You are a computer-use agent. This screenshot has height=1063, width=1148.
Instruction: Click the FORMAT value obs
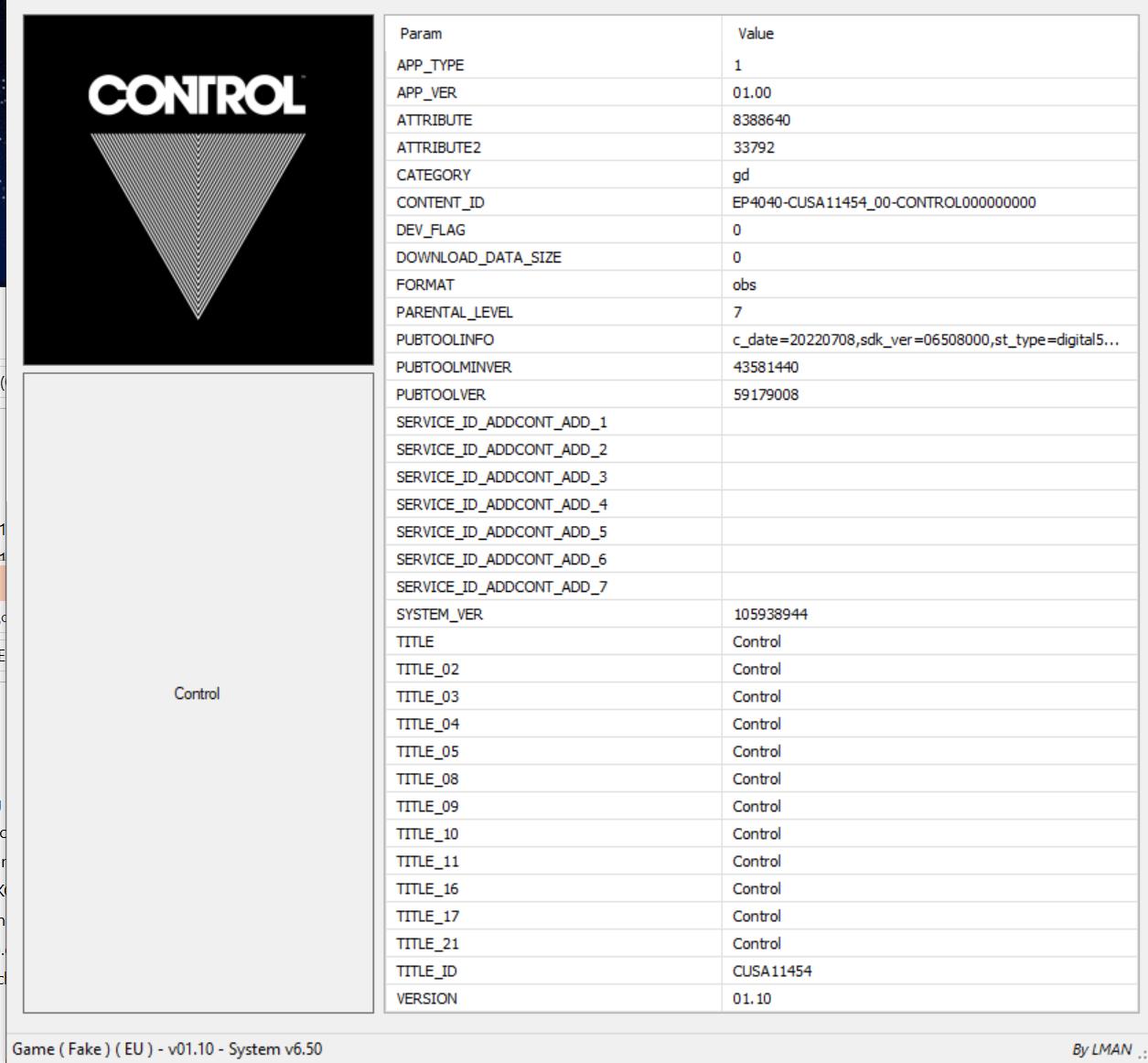click(745, 285)
